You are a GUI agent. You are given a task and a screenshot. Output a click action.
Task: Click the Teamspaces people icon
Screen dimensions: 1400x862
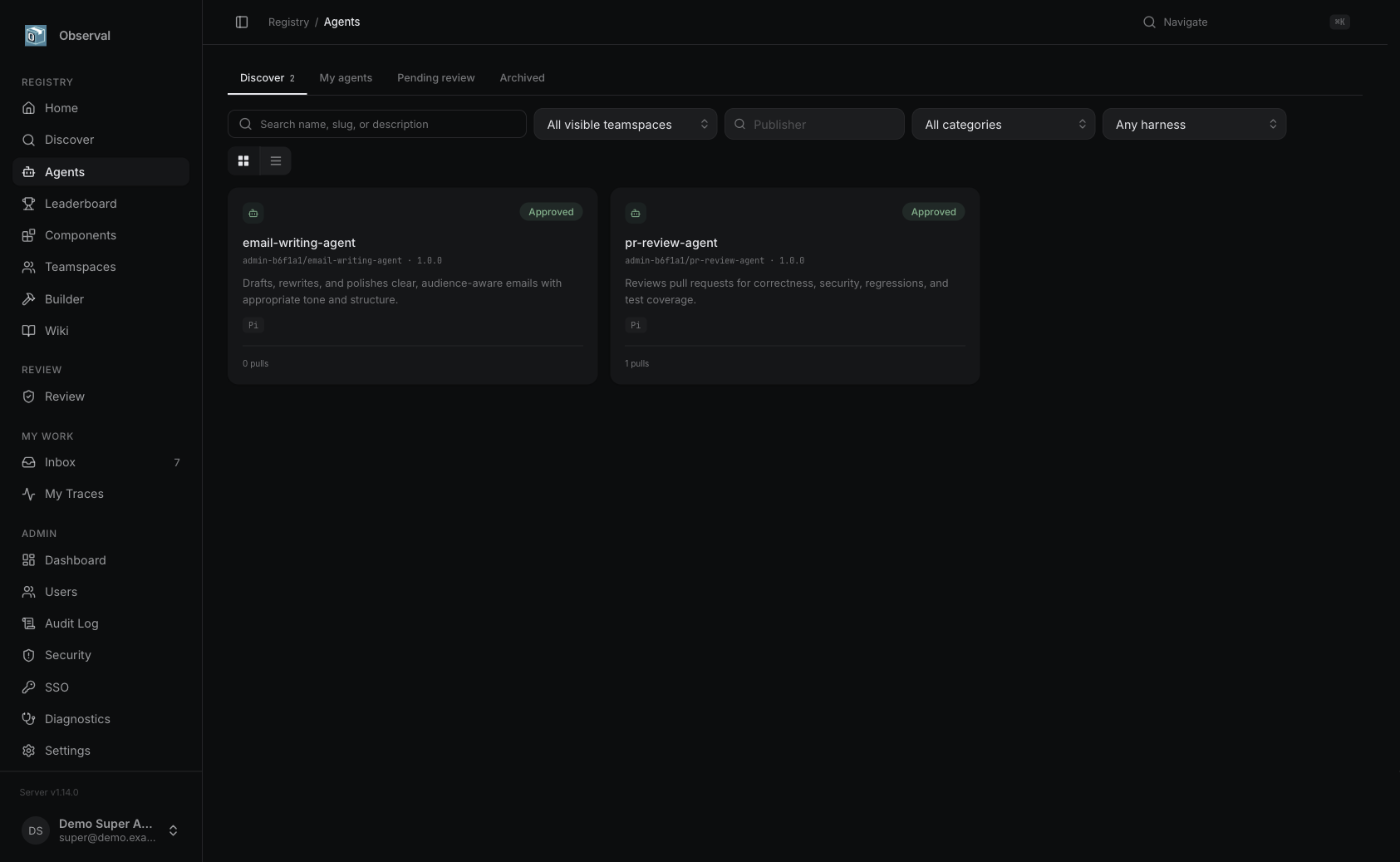(28, 267)
